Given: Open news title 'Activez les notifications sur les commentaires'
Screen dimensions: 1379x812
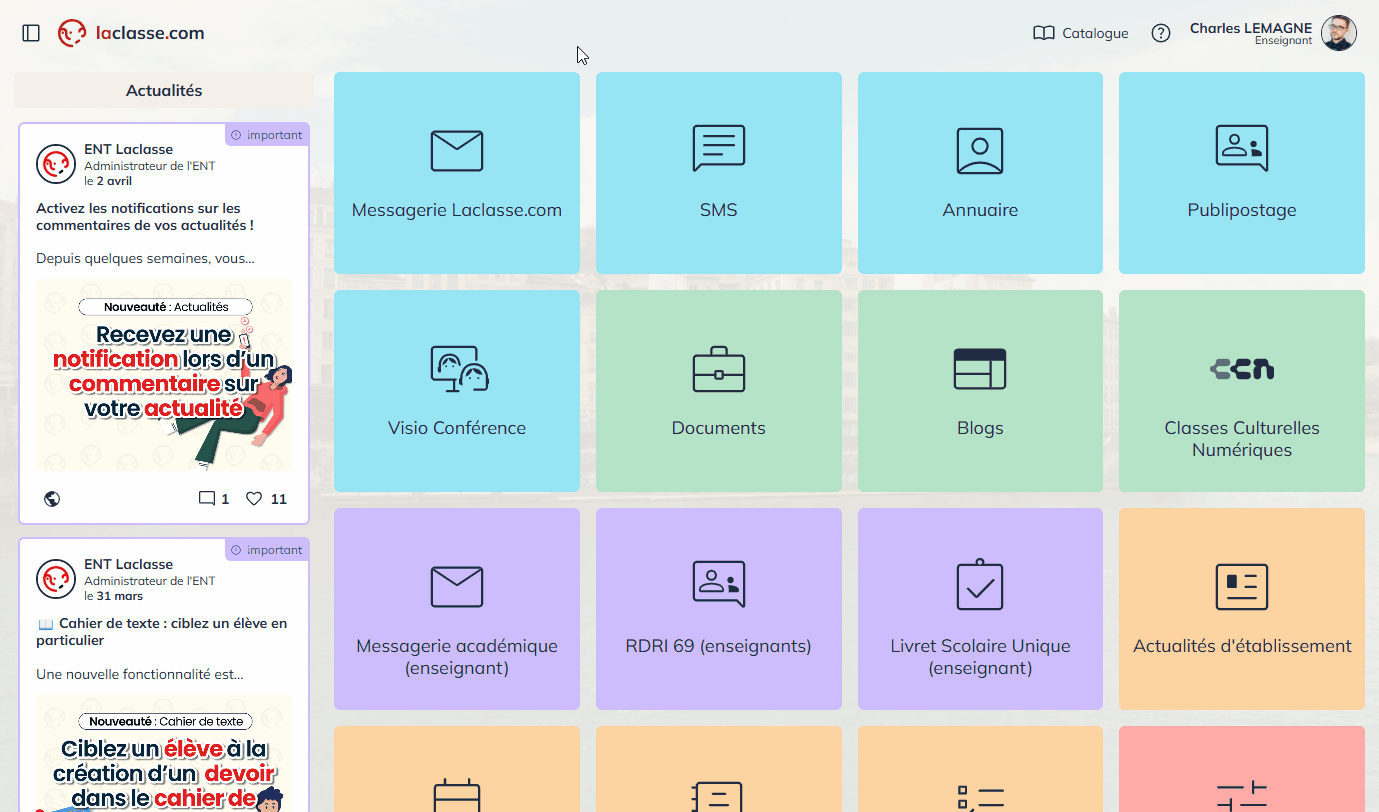Looking at the screenshot, I should [x=145, y=217].
